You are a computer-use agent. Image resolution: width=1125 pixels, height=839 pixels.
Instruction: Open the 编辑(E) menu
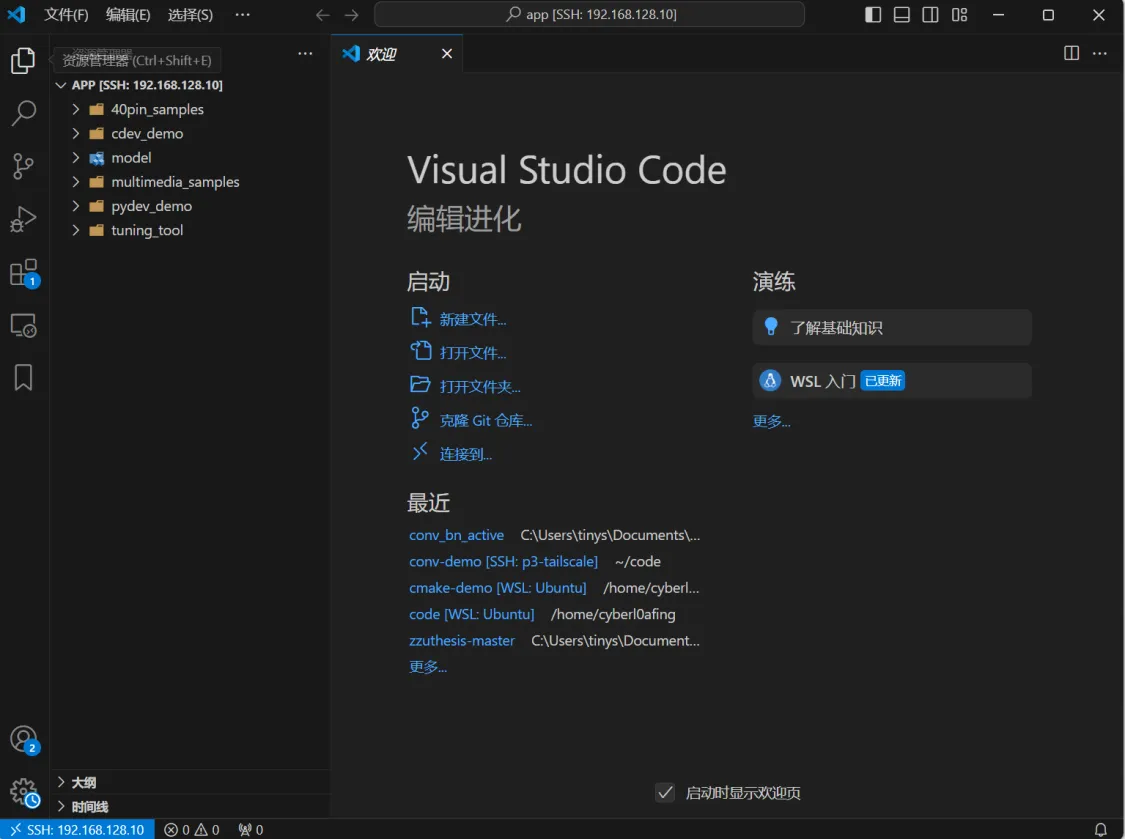pyautogui.click(x=128, y=15)
